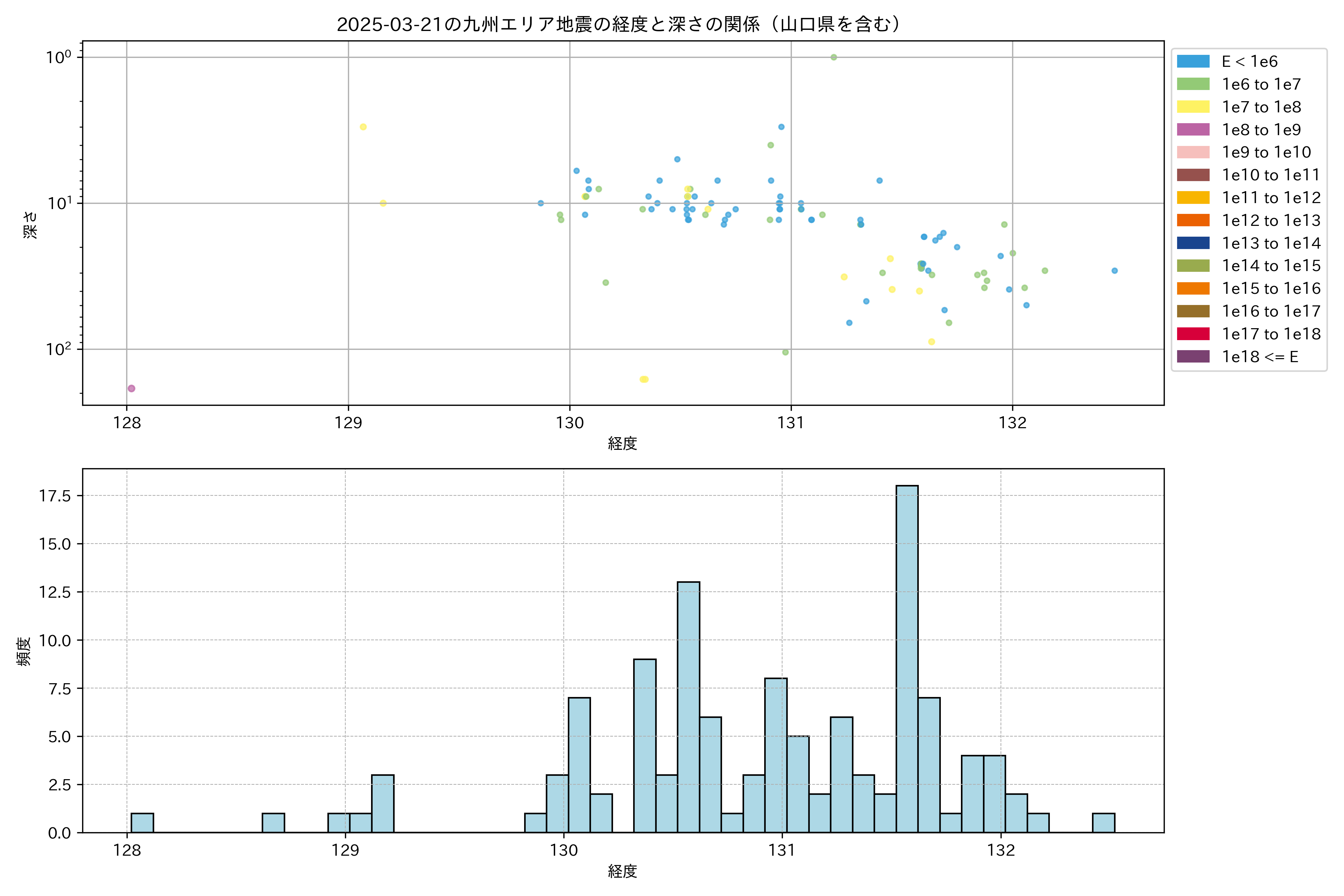This screenshot has height=896, width=1344.
Task: Click the purple 1e18 <= E legend swatch
Action: pos(1192,357)
